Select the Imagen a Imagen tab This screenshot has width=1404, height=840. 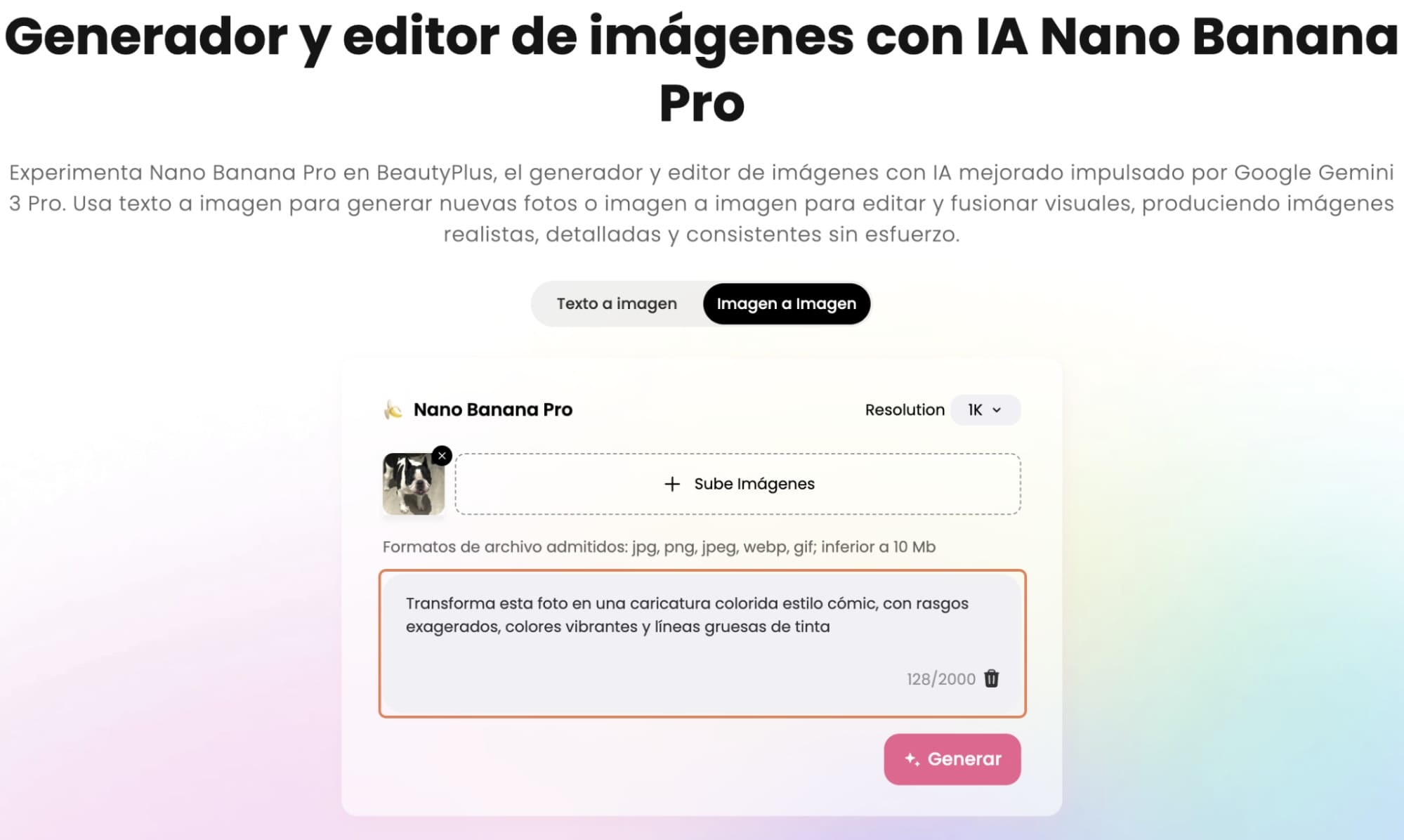(787, 303)
